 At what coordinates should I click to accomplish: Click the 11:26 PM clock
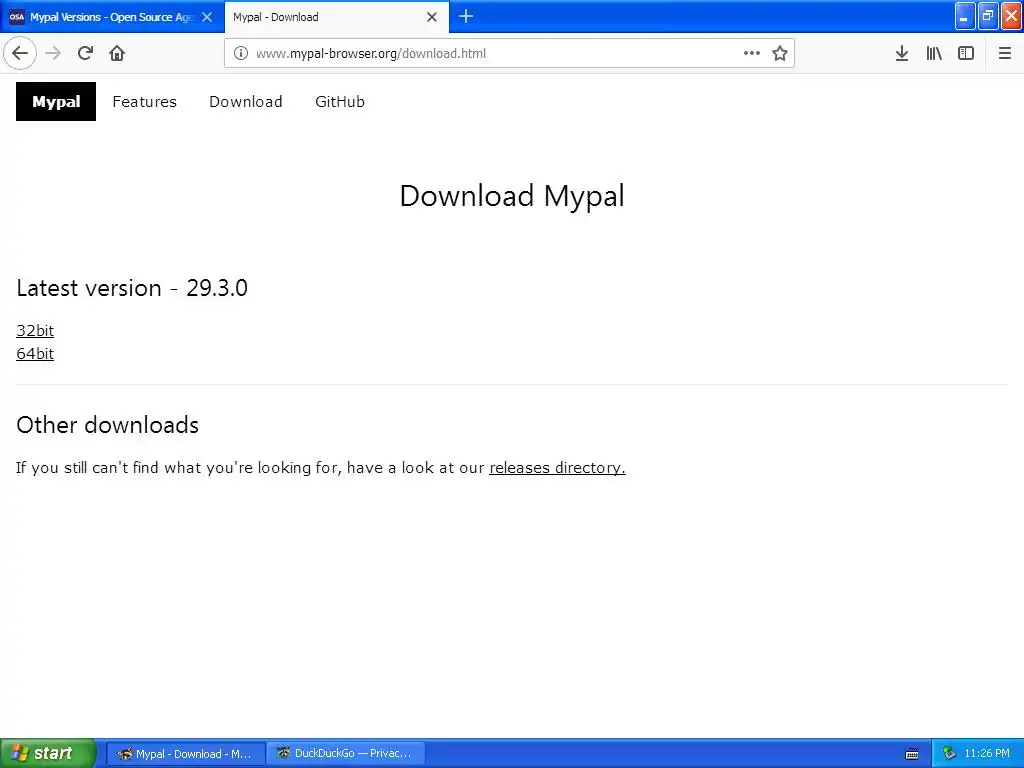pyautogui.click(x=987, y=754)
